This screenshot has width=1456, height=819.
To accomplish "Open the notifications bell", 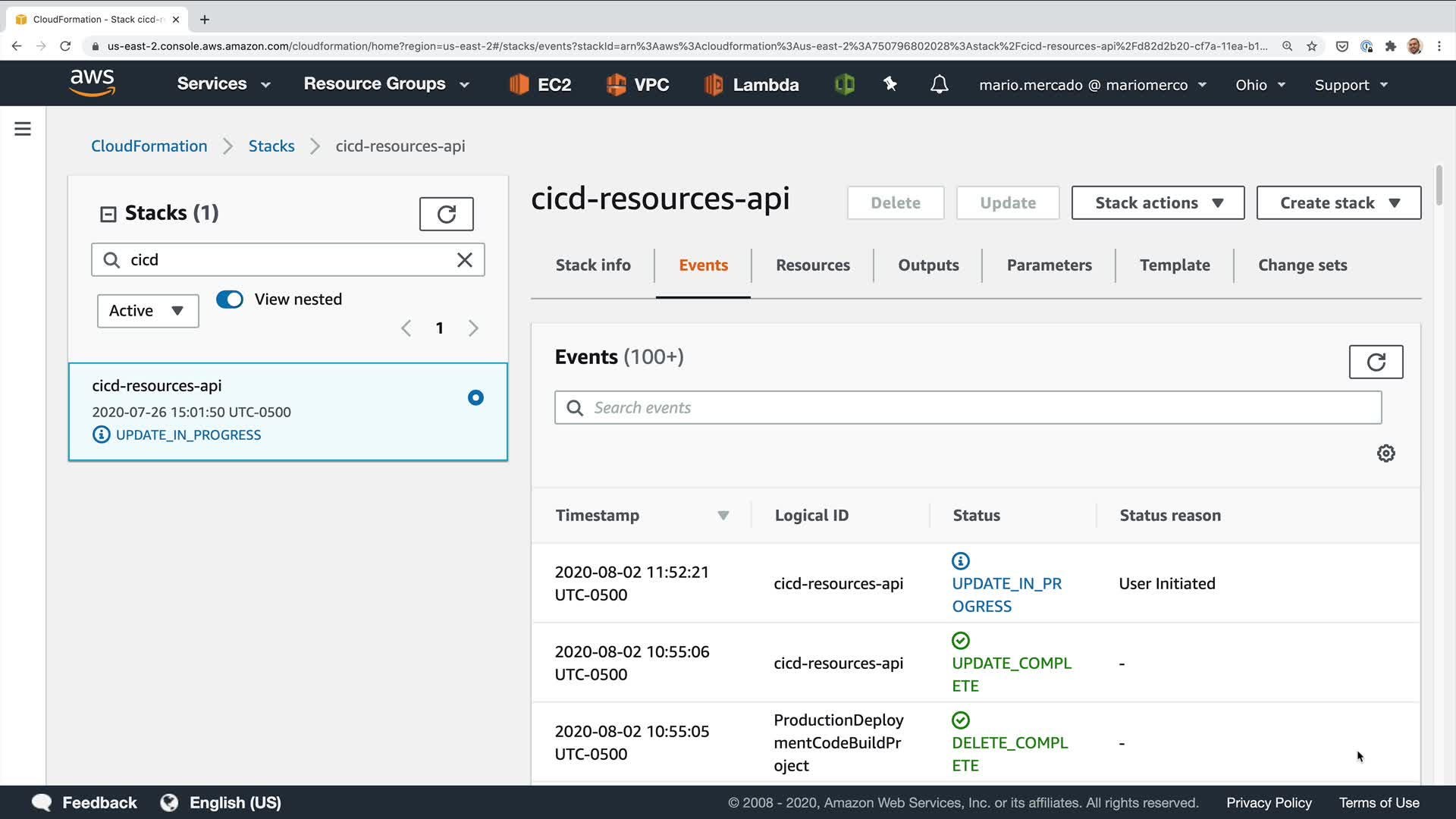I will point(939,84).
